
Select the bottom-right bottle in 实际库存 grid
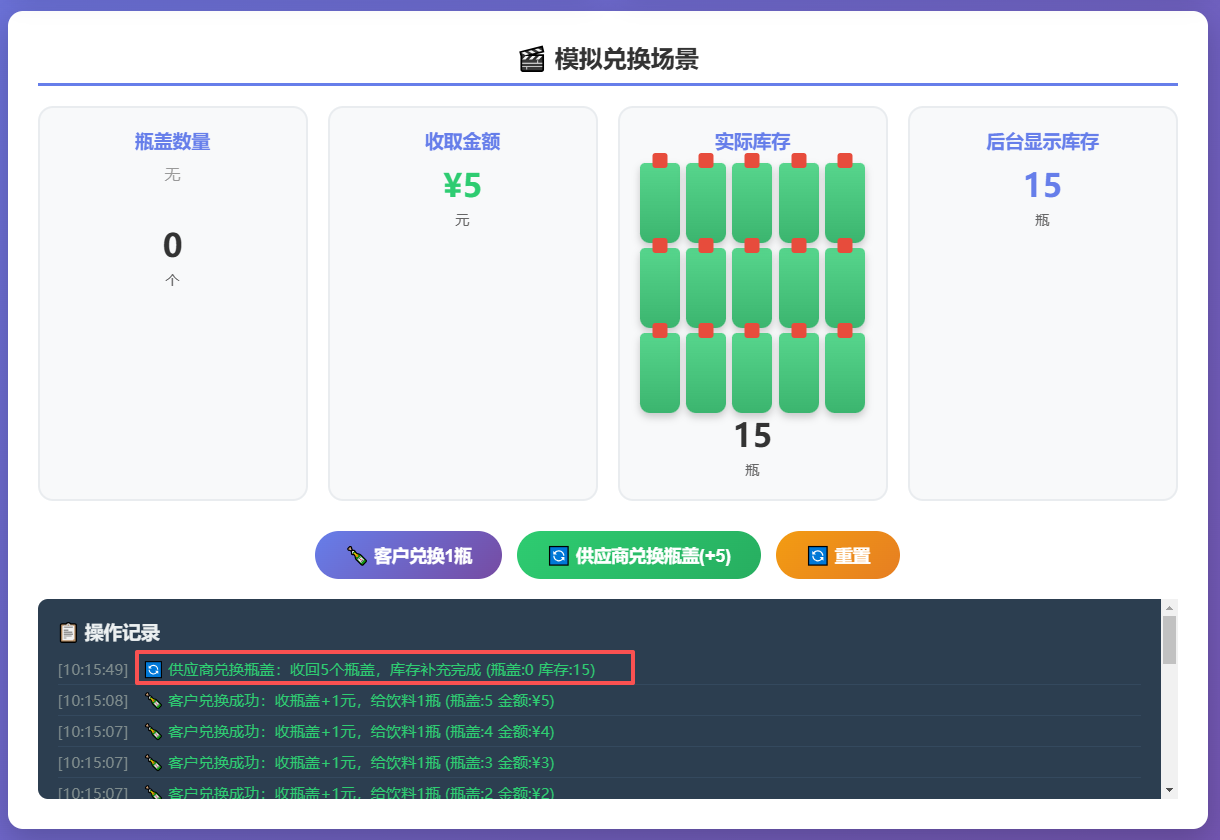pos(844,371)
